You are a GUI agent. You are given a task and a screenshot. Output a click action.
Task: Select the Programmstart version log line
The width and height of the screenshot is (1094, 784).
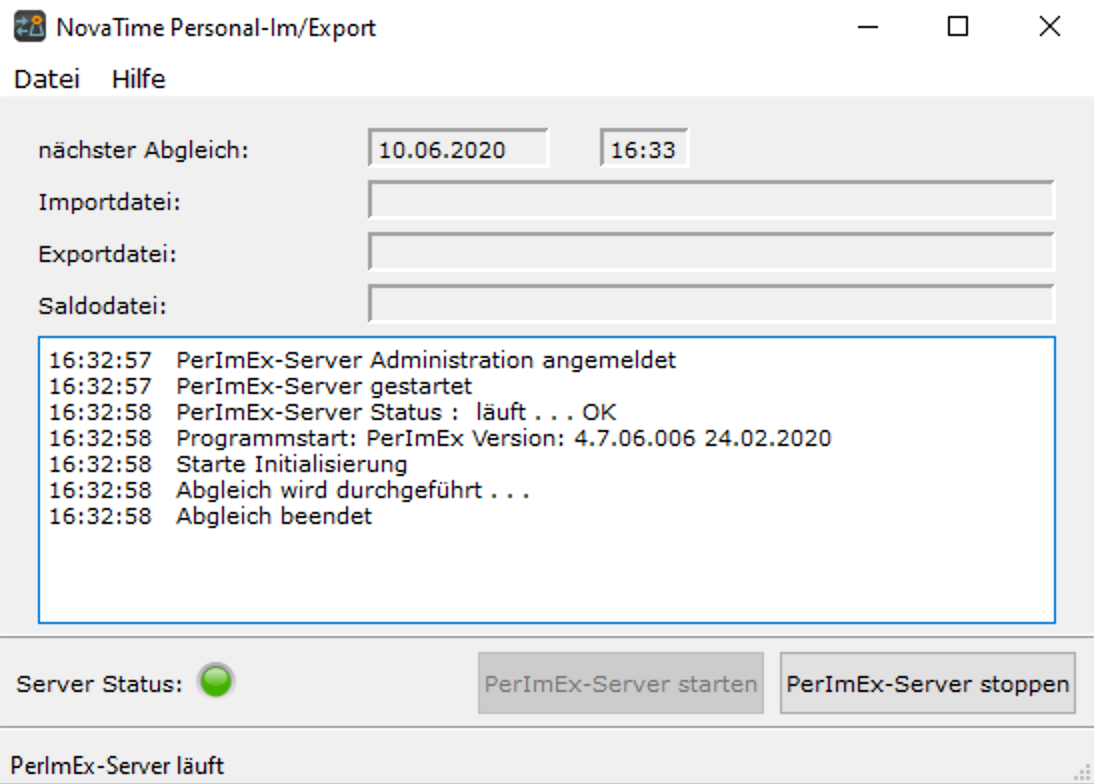pyautogui.click(x=440, y=438)
